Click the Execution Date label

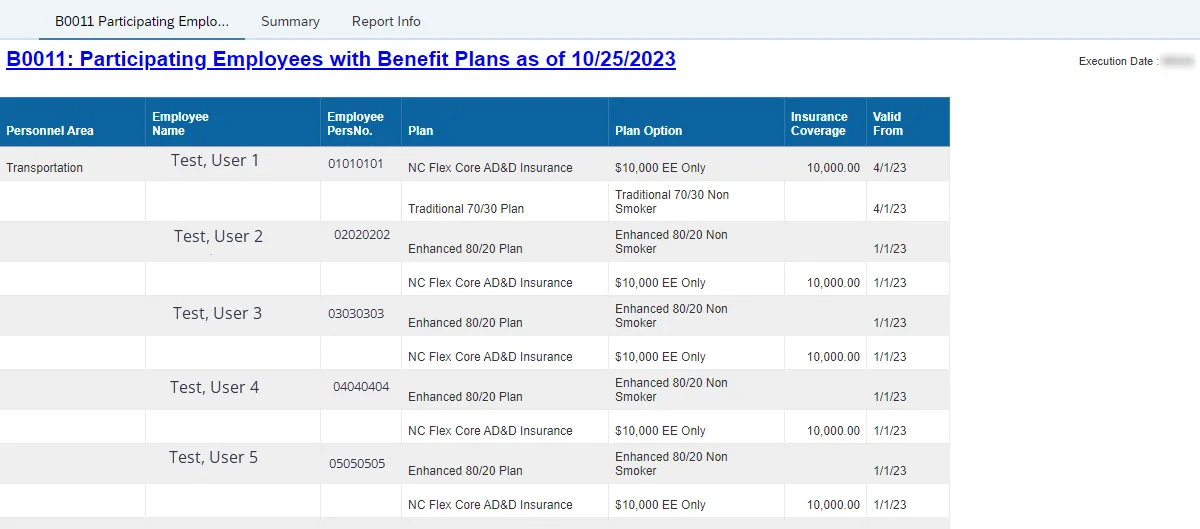1118,62
